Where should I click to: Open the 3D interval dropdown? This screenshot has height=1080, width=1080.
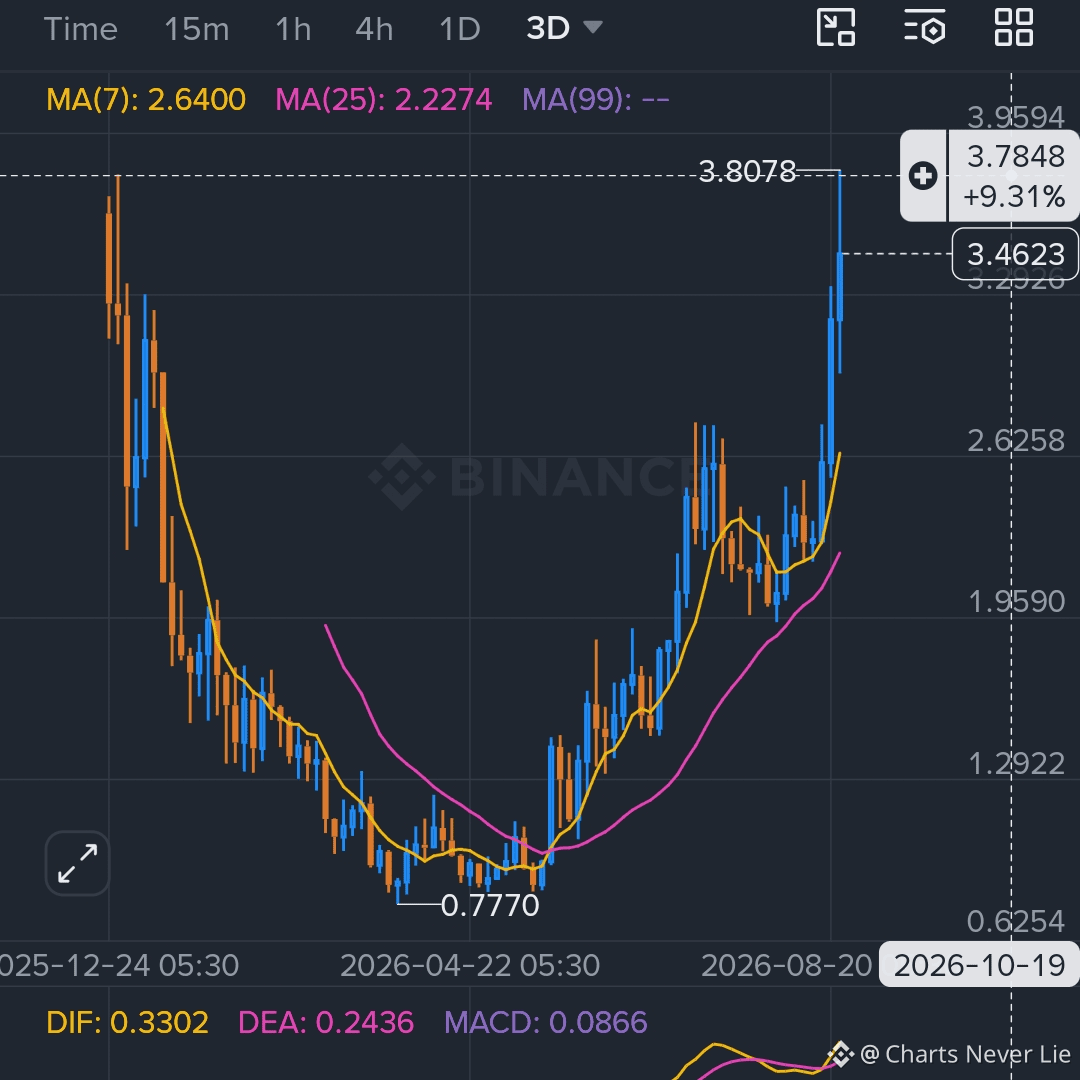[564, 28]
